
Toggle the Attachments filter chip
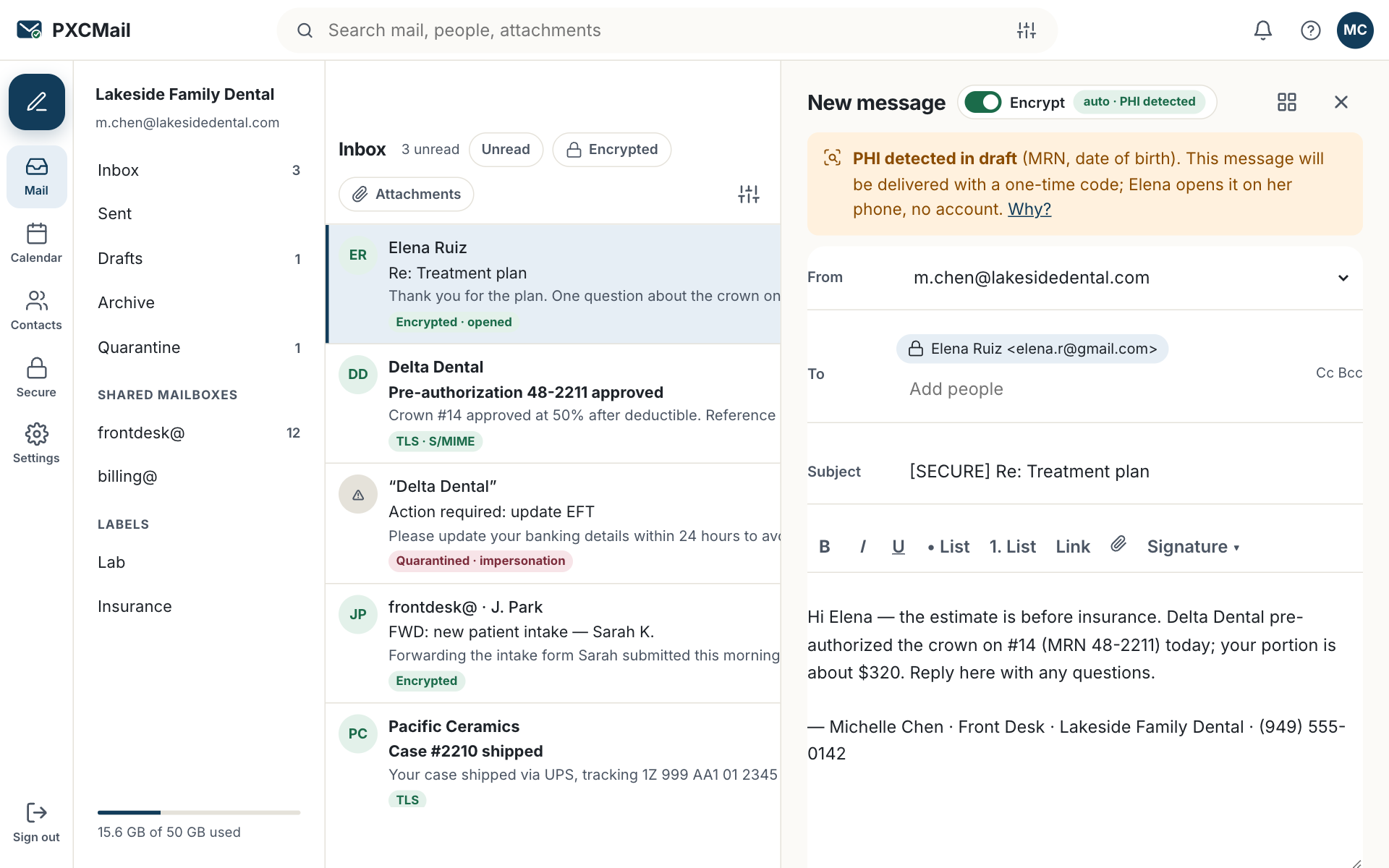[407, 194]
